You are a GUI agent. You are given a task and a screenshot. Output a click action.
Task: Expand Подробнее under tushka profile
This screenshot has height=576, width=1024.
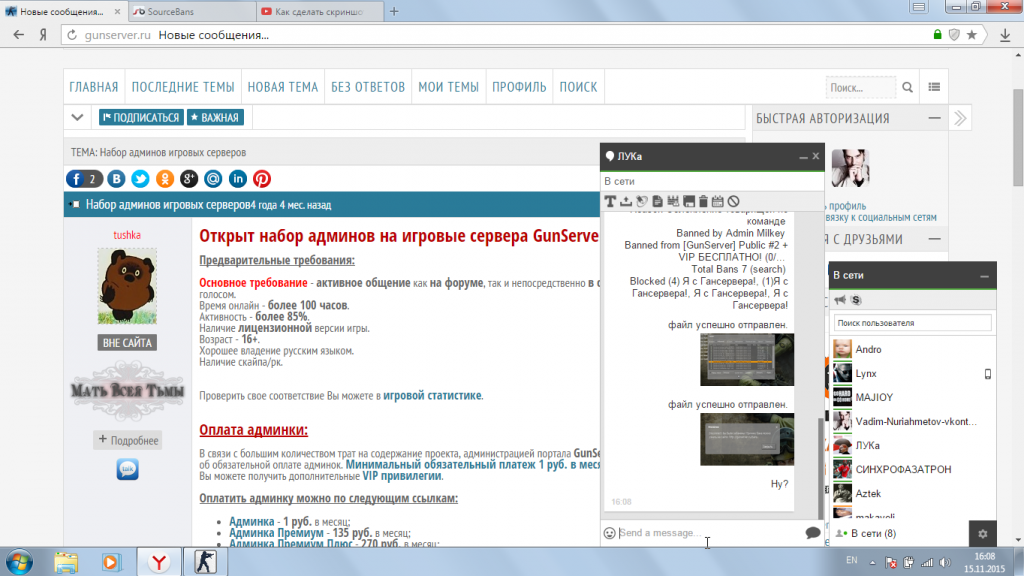pyautogui.click(x=128, y=440)
